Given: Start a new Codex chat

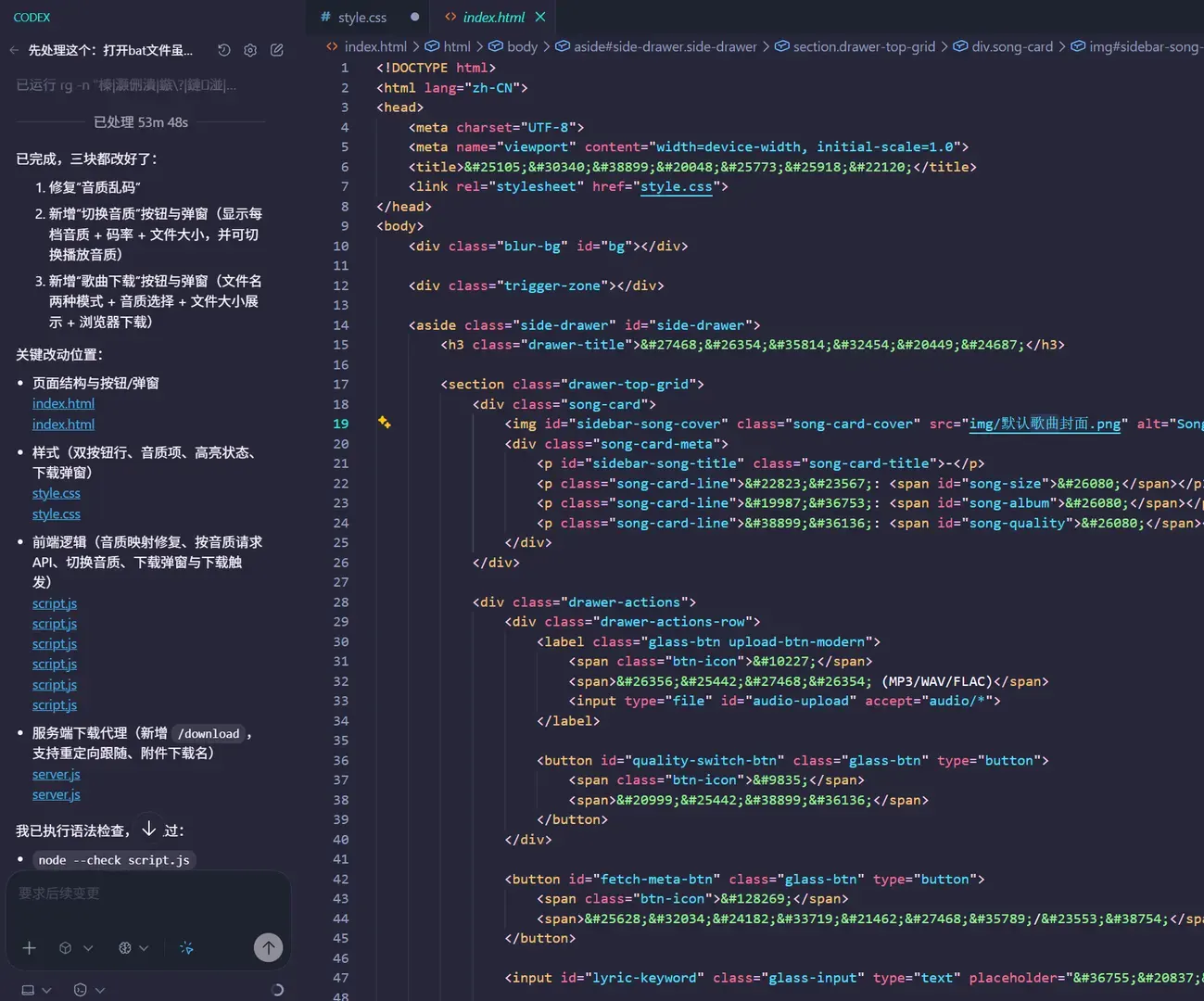Looking at the screenshot, I should click(x=276, y=50).
